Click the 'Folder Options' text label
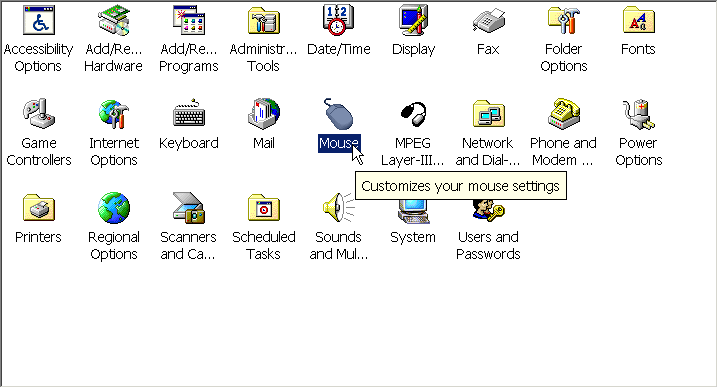The height and width of the screenshot is (388, 718). pyautogui.click(x=564, y=57)
